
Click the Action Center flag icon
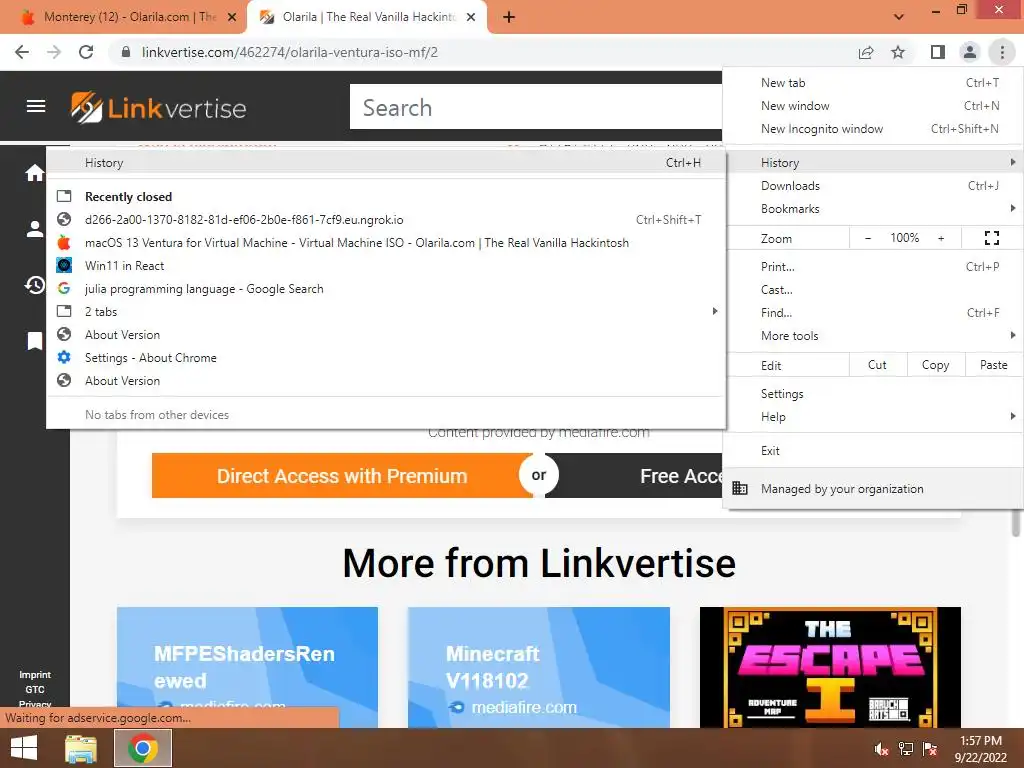pyautogui.click(x=930, y=749)
